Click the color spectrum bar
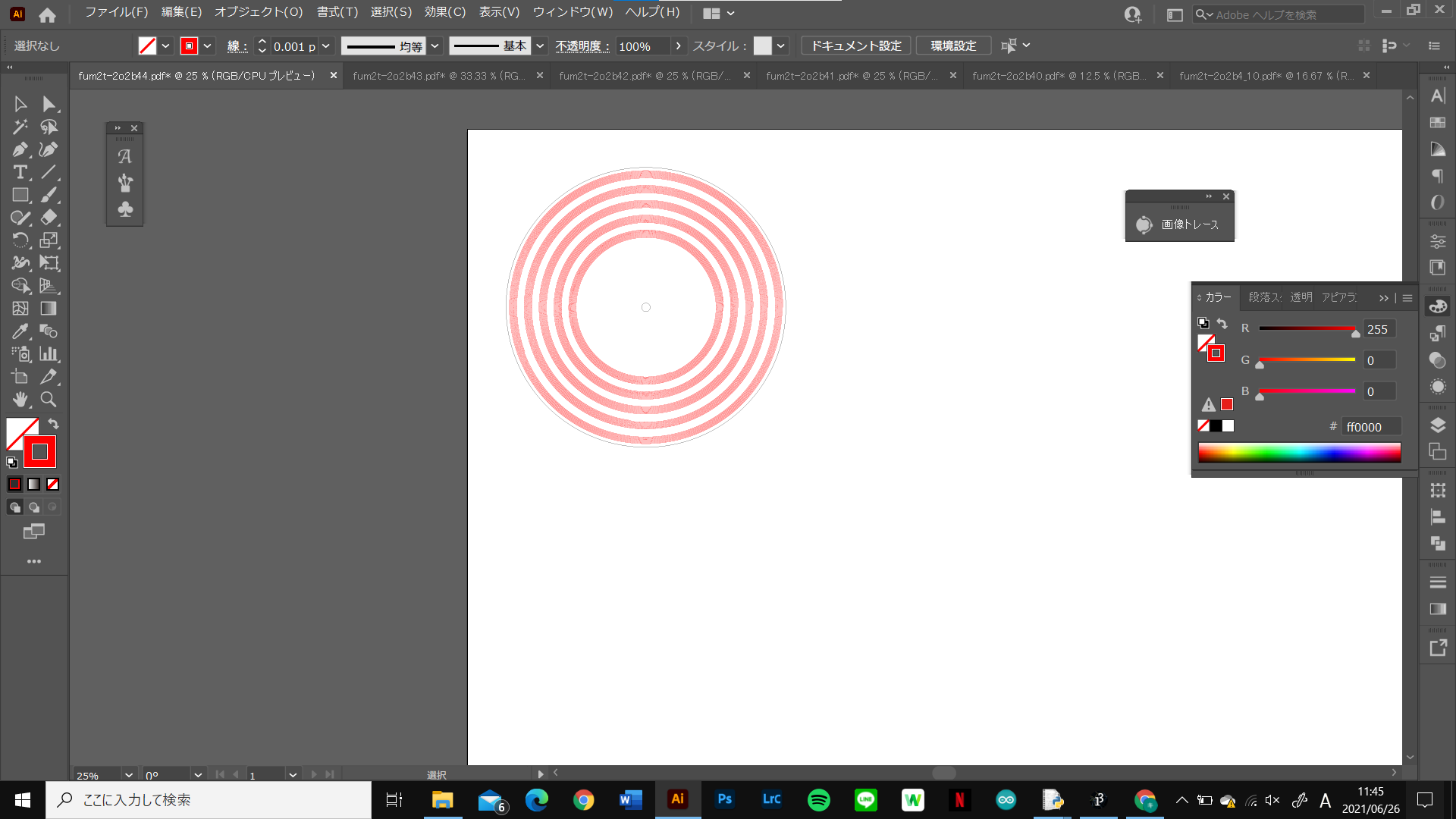This screenshot has height=819, width=1456. click(x=1299, y=453)
